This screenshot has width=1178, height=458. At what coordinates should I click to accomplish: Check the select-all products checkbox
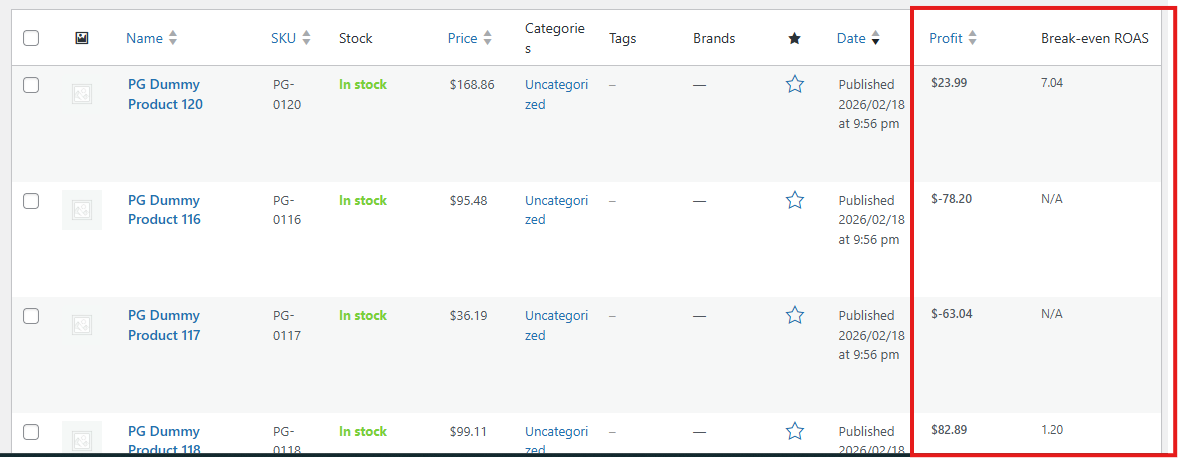[31, 38]
